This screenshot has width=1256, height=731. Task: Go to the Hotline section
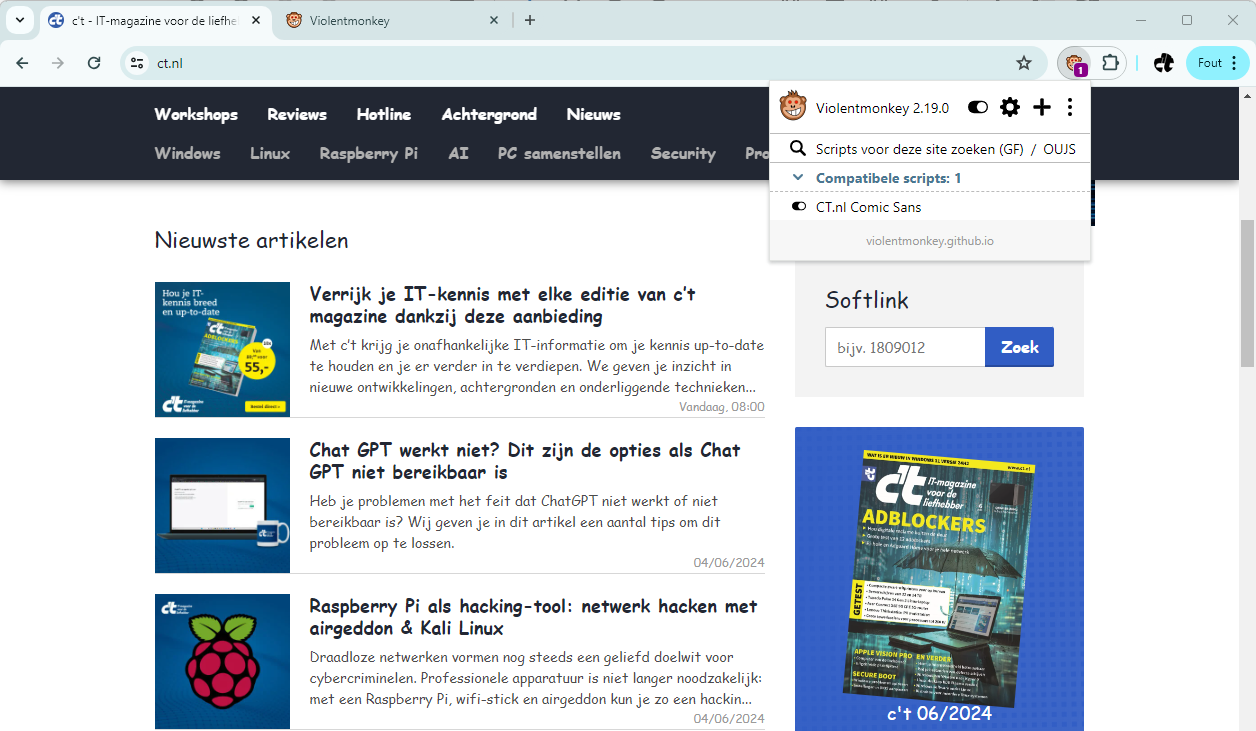point(384,114)
